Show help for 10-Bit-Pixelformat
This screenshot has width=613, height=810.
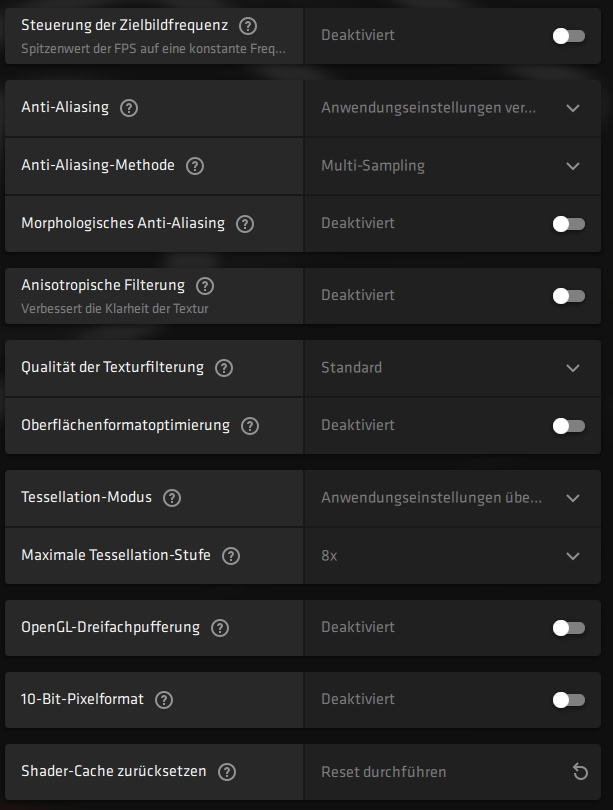(x=164, y=700)
